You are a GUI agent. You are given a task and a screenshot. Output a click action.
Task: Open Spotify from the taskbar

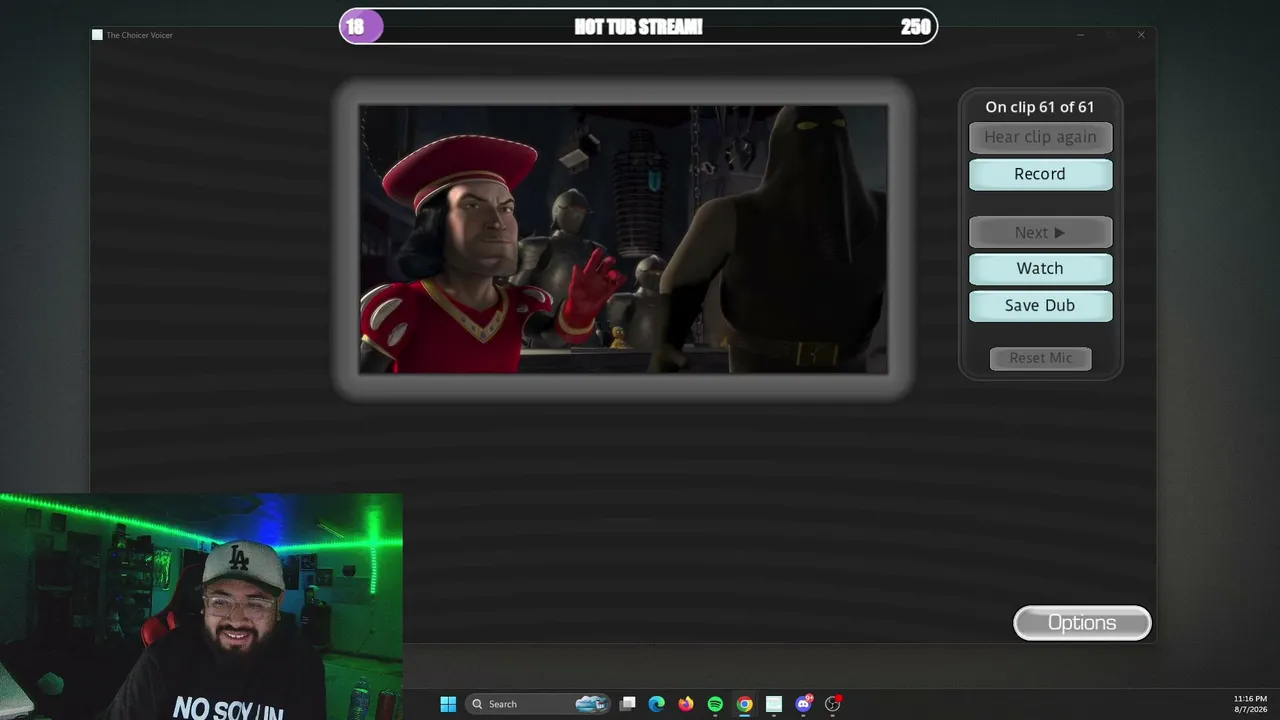click(715, 704)
